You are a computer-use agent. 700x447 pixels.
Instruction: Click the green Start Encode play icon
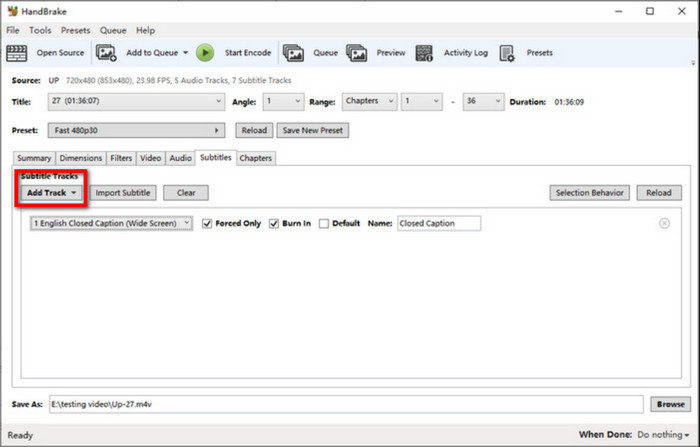[x=205, y=53]
